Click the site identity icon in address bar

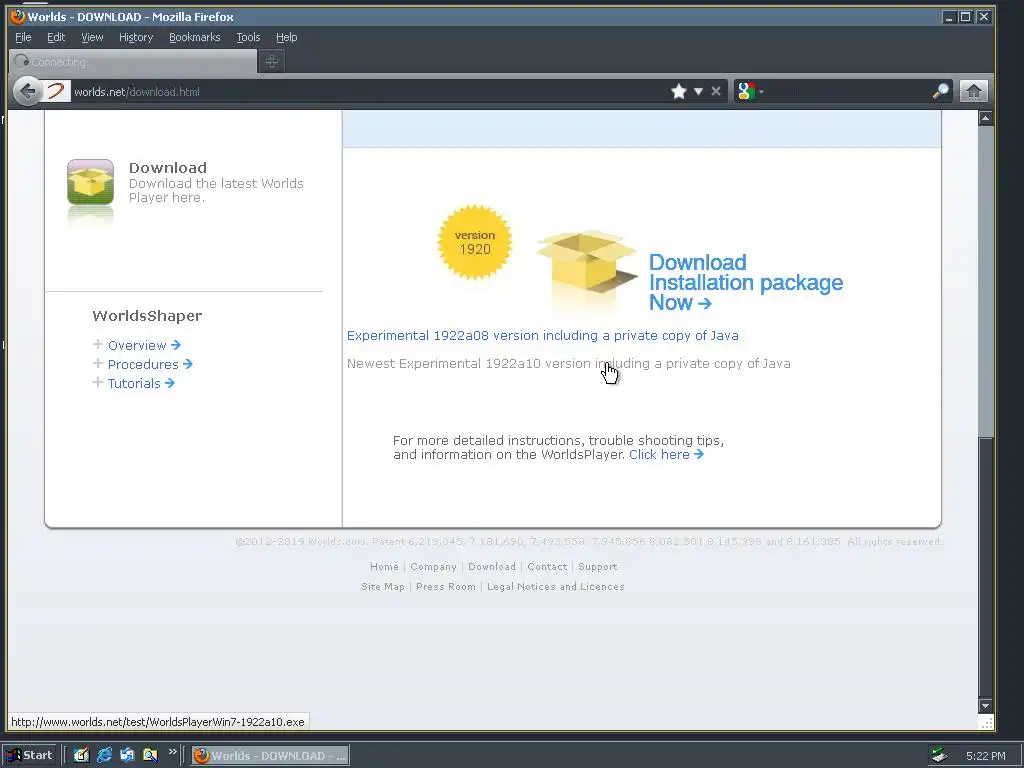point(56,91)
